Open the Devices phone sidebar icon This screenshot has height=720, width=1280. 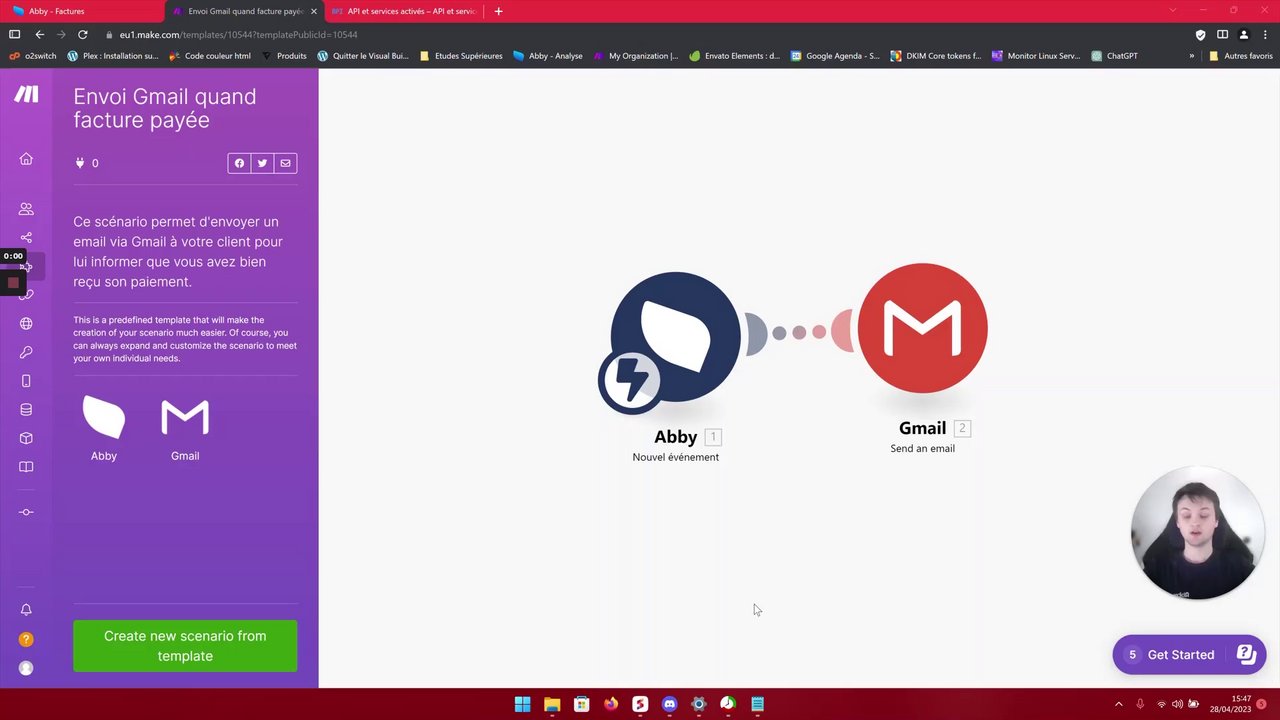(26, 381)
